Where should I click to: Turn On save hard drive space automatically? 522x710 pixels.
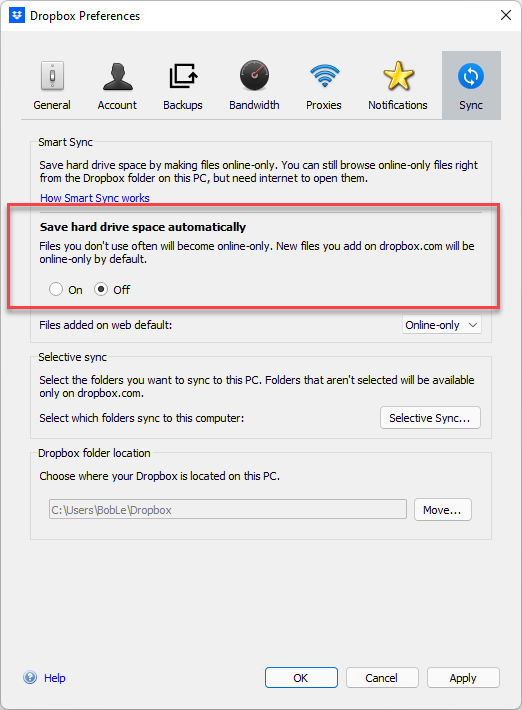coord(56,289)
